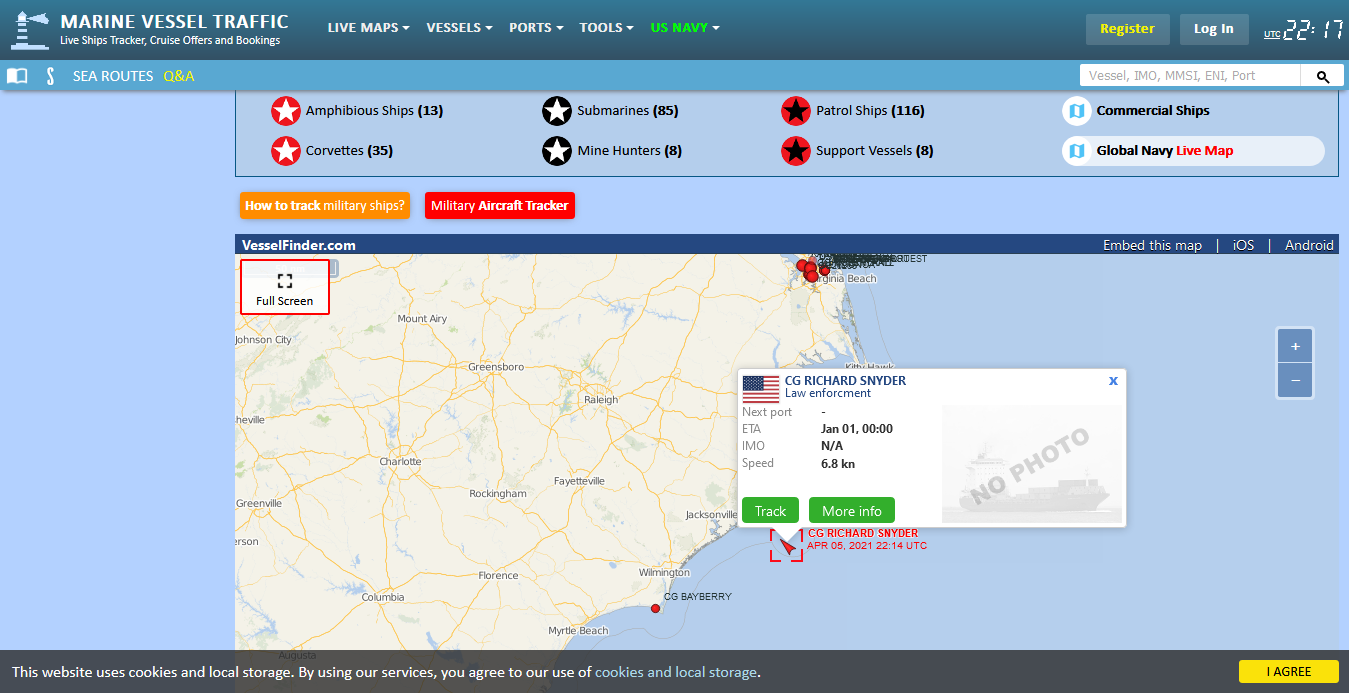Expand the TOOLS menu

606,28
